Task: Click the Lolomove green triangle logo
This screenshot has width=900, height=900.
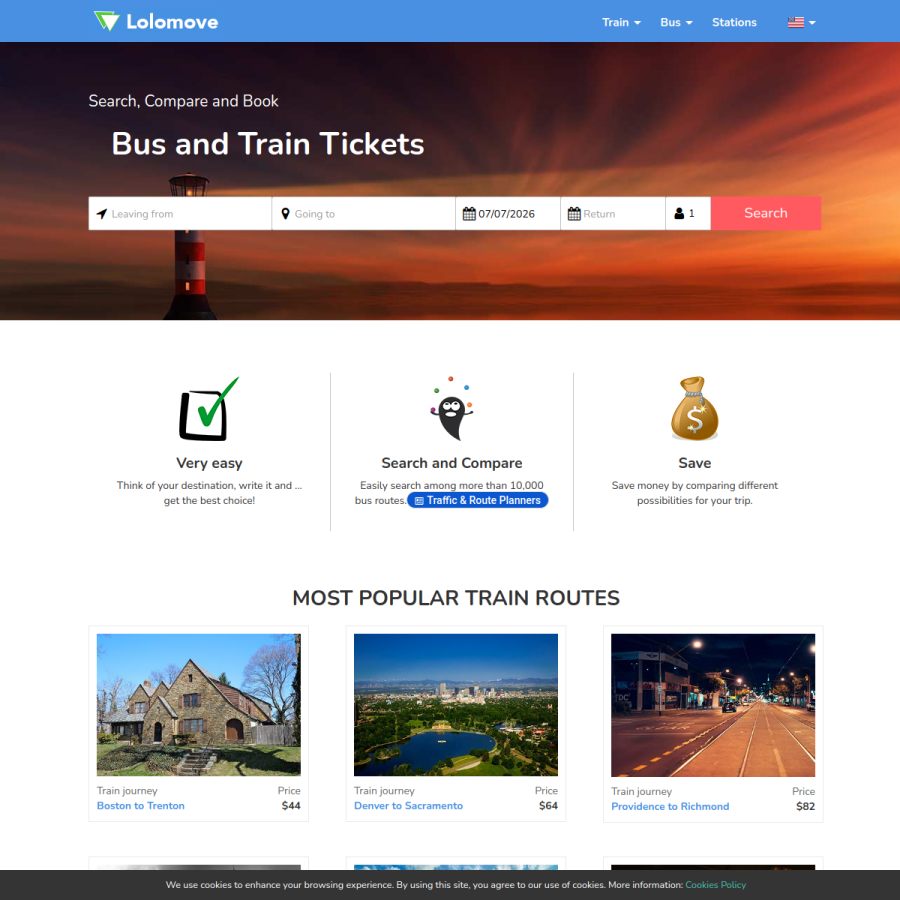Action: click(107, 21)
